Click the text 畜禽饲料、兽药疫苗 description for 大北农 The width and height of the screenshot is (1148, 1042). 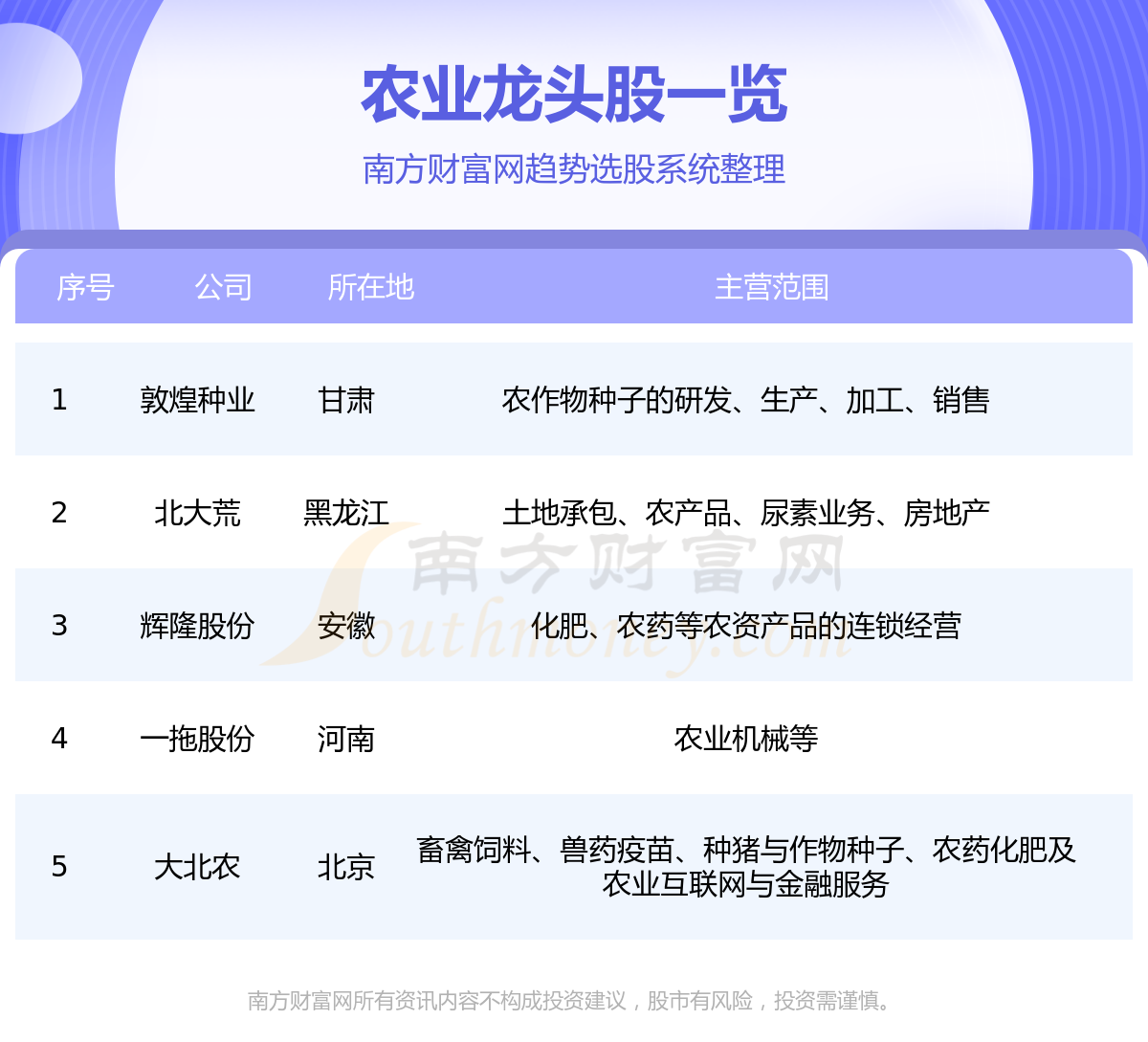click(x=746, y=867)
